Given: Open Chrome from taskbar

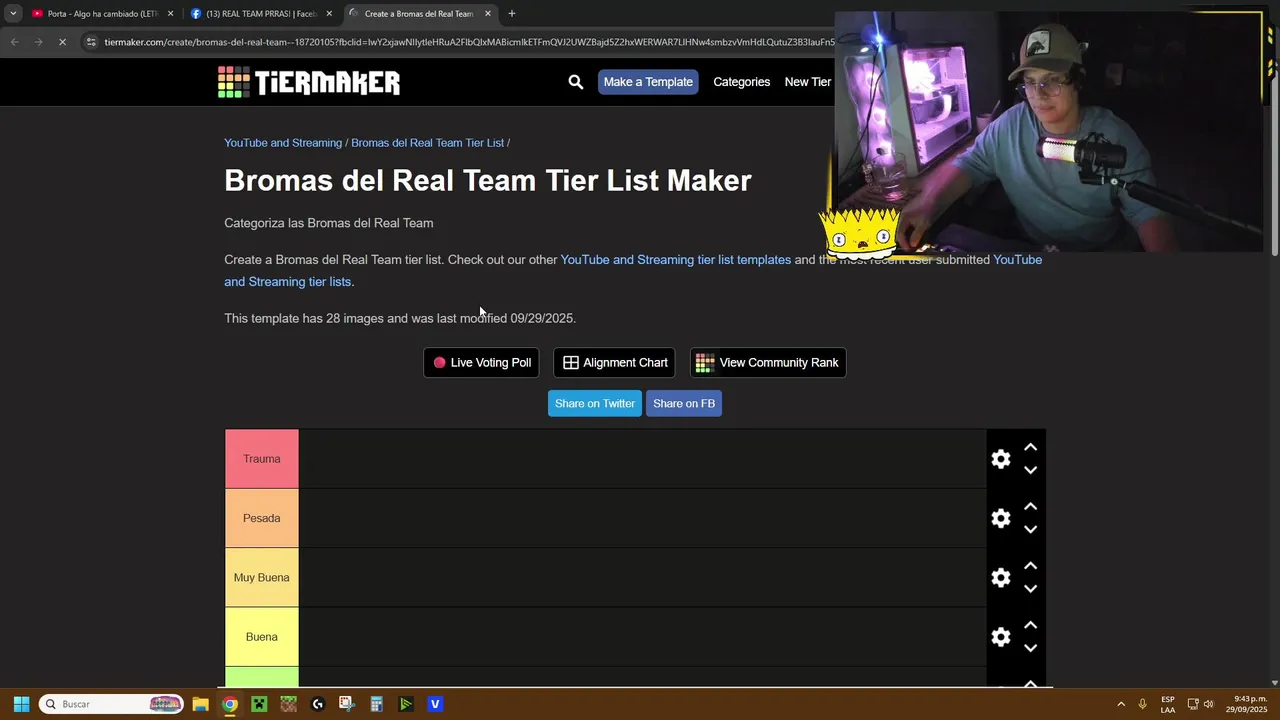Looking at the screenshot, I should coord(230,704).
